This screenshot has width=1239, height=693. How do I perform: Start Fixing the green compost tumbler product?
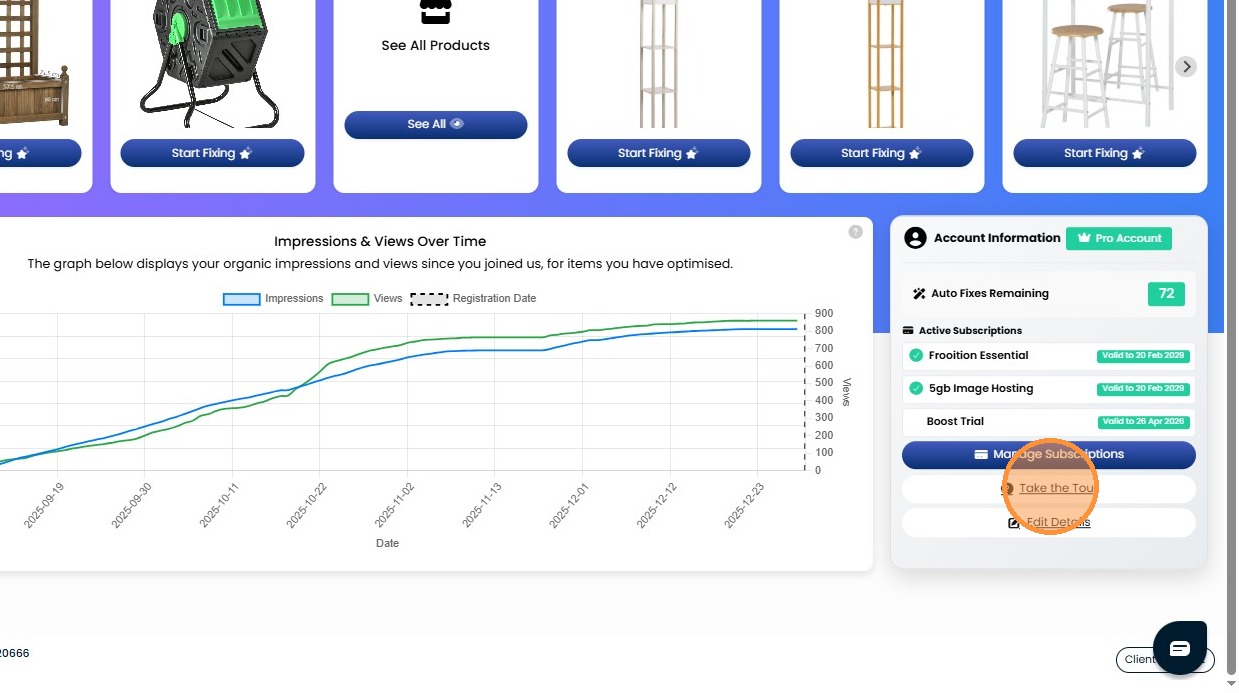pos(212,153)
